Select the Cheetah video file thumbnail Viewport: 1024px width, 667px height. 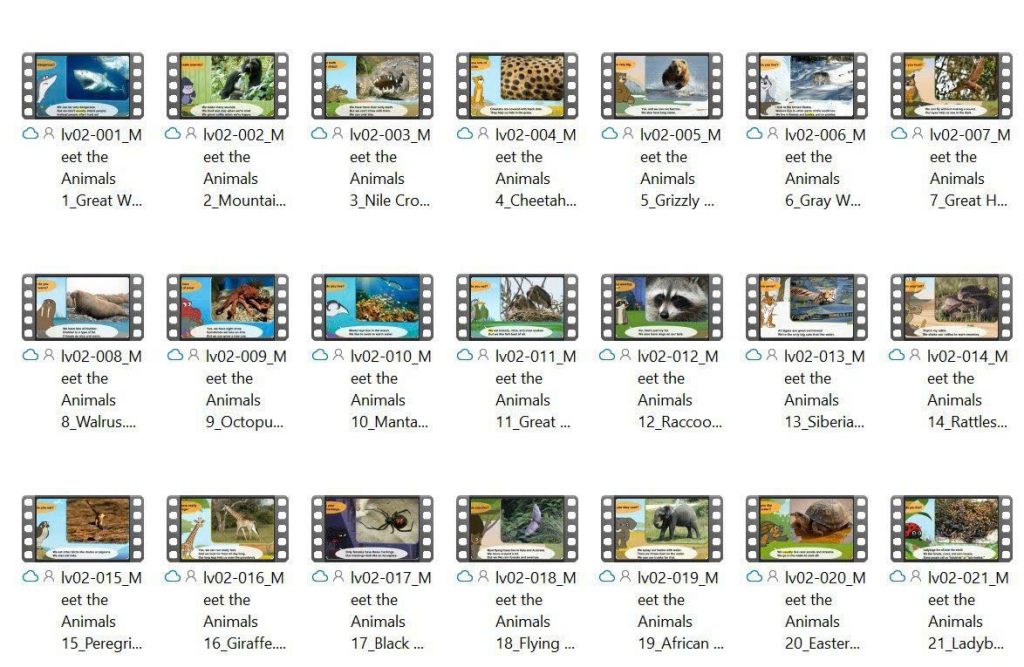(517, 85)
